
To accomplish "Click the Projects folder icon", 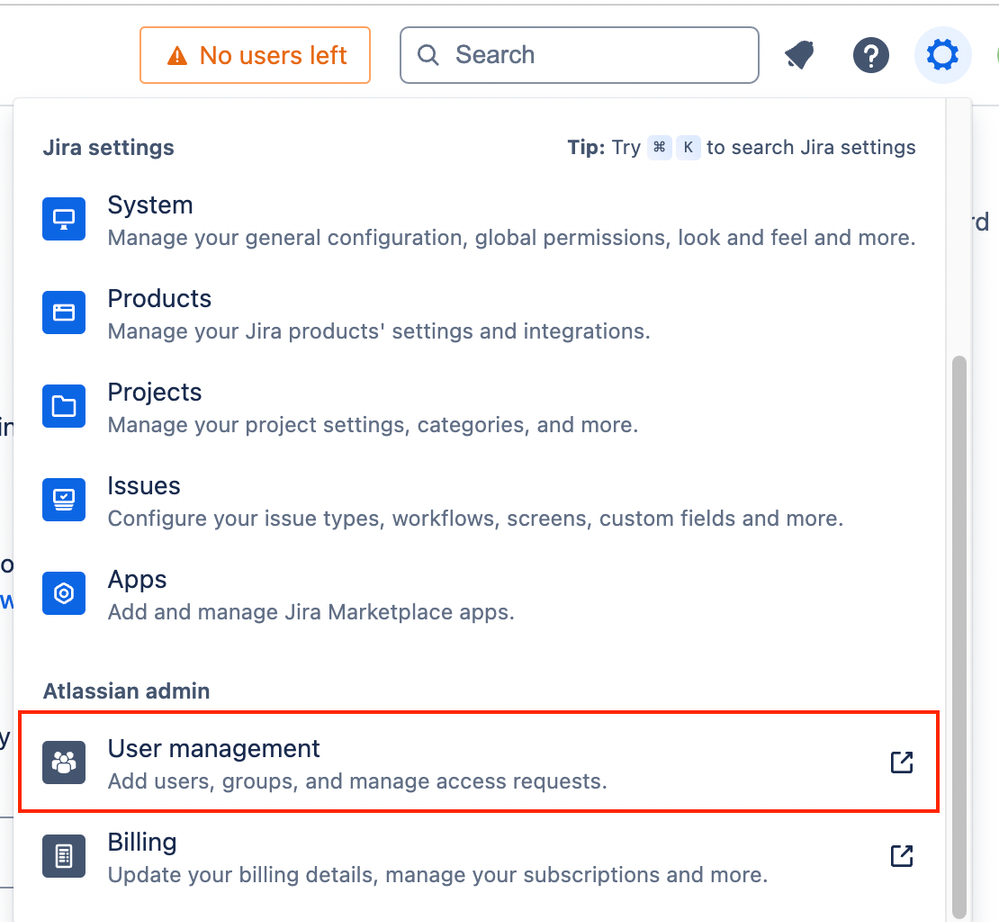I will point(64,406).
